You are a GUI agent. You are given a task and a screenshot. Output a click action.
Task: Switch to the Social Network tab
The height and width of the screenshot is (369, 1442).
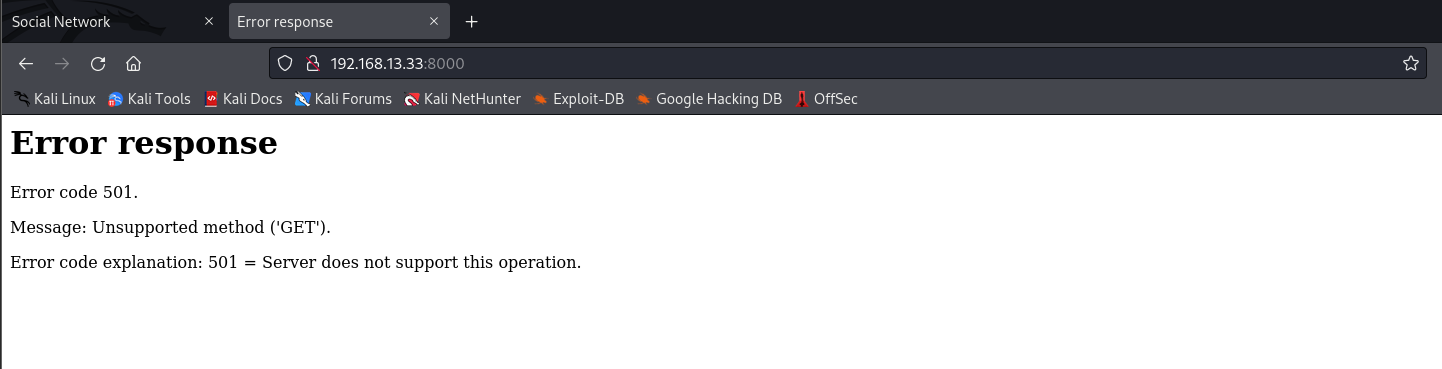click(x=112, y=21)
